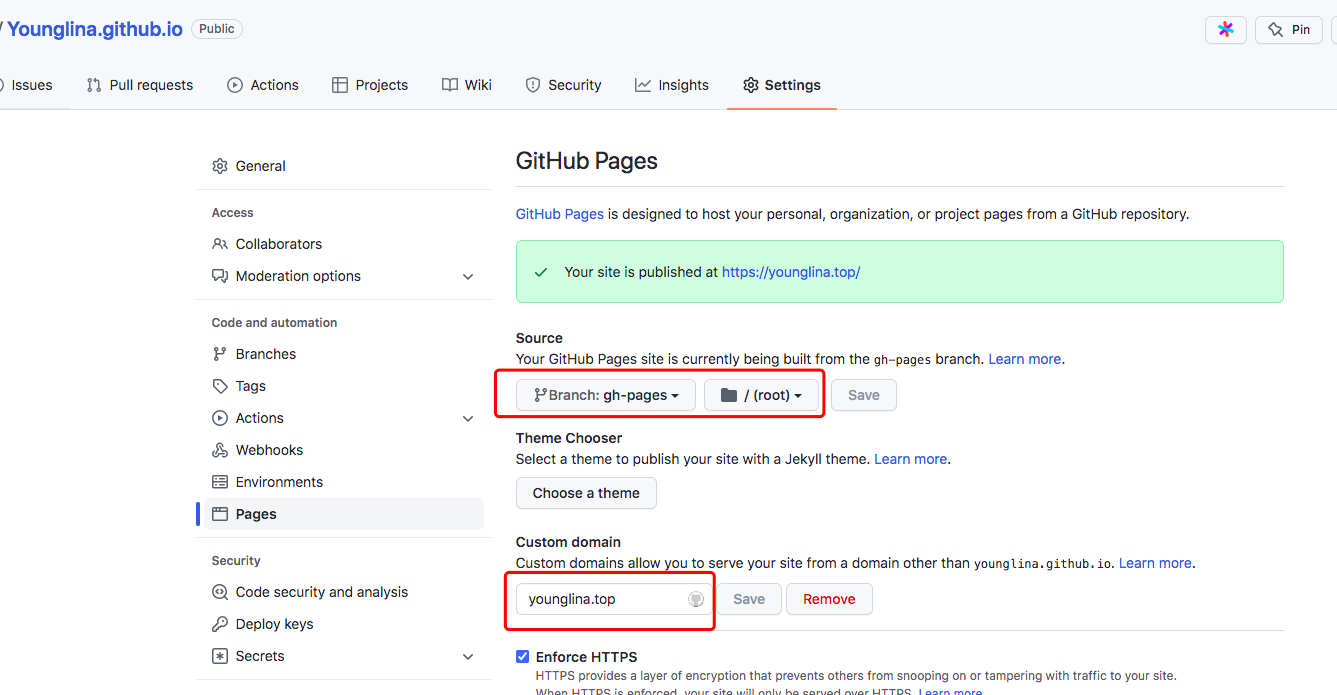Image resolution: width=1337 pixels, height=695 pixels.
Task: Click the play icon beside sidebar Actions
Action: pos(220,418)
